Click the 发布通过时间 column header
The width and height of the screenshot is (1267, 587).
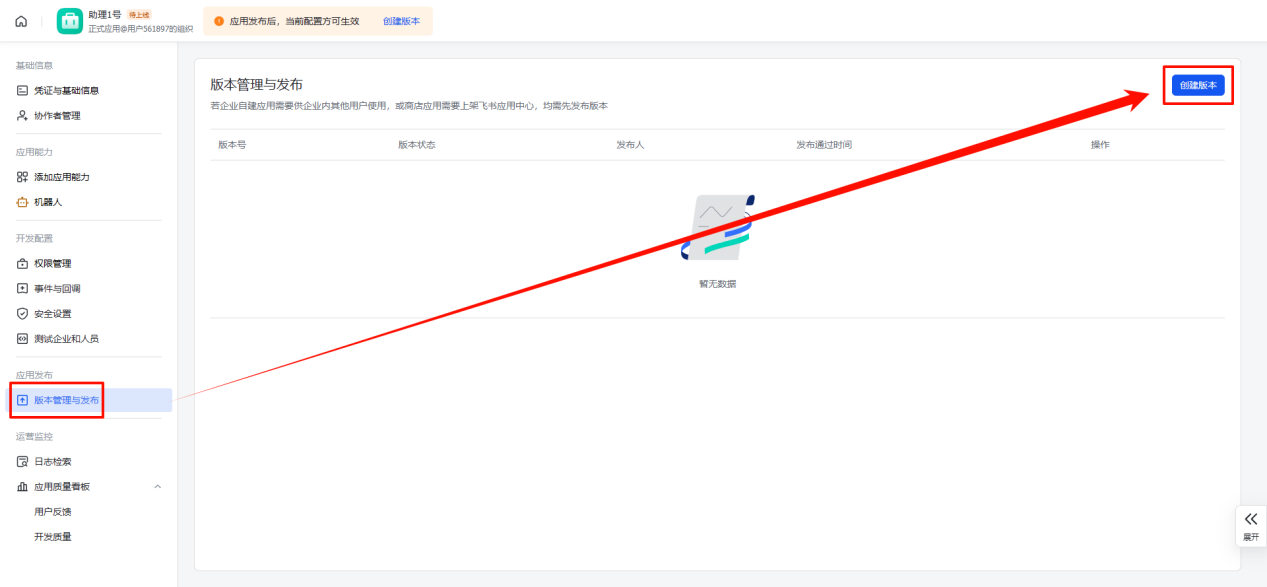click(x=824, y=145)
